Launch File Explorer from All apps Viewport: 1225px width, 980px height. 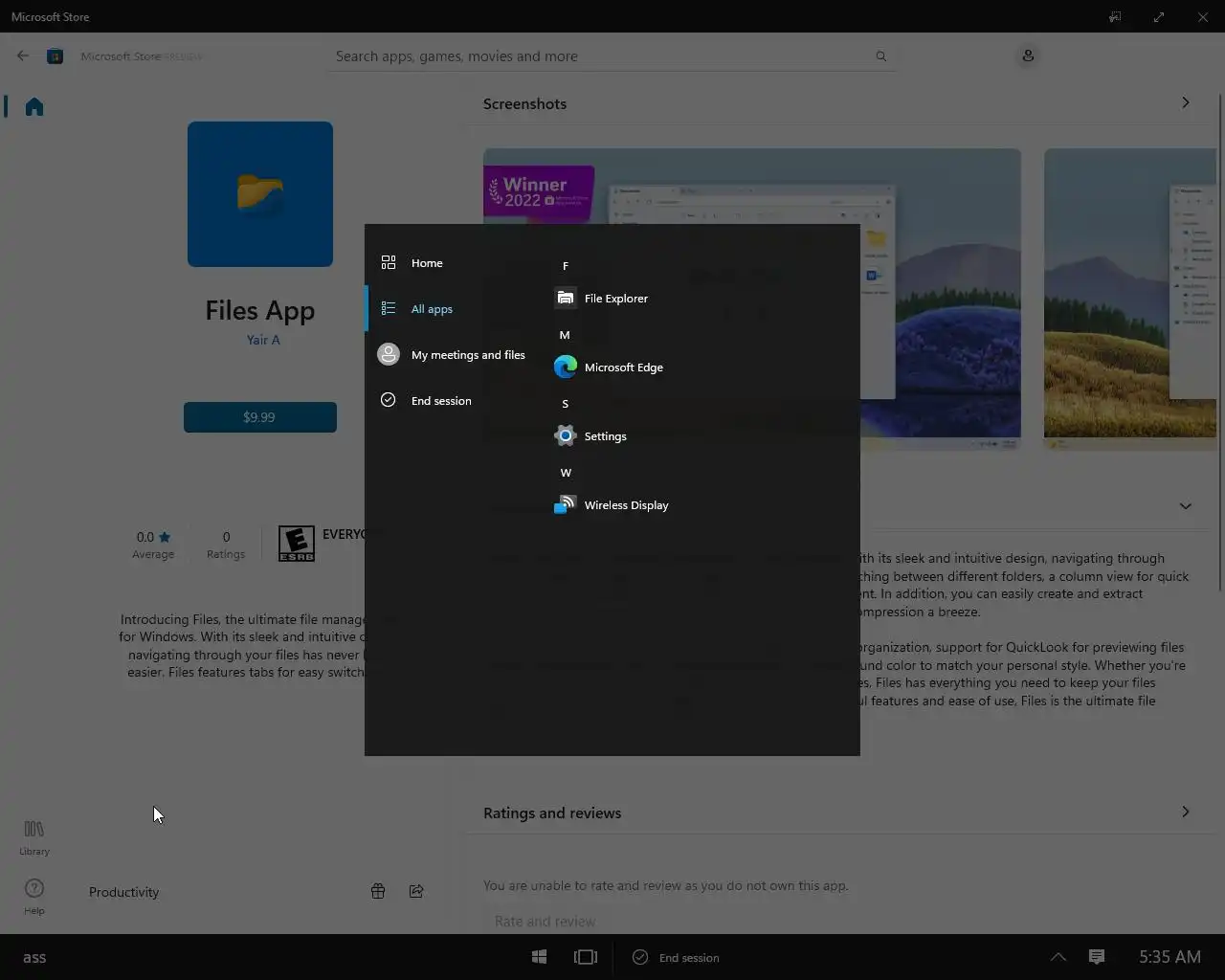point(601,299)
